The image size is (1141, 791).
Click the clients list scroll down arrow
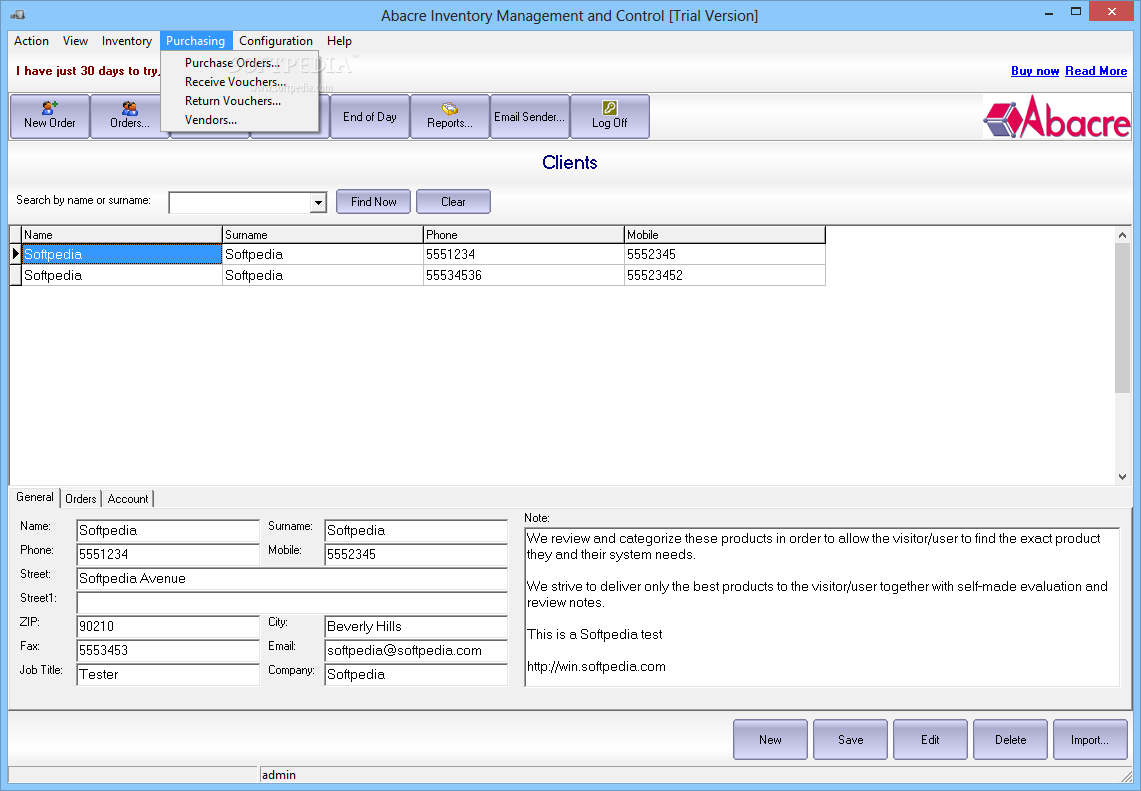[x=1122, y=477]
